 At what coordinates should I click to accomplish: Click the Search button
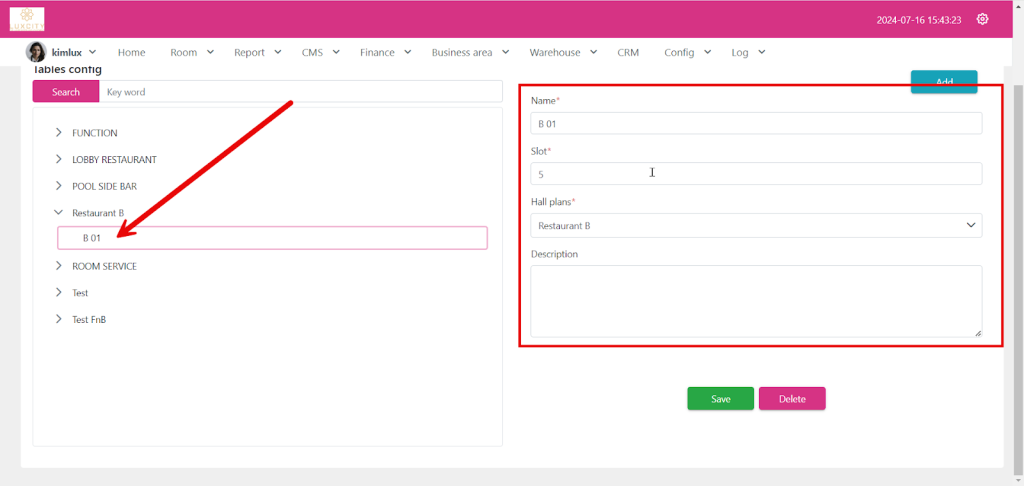(x=66, y=92)
